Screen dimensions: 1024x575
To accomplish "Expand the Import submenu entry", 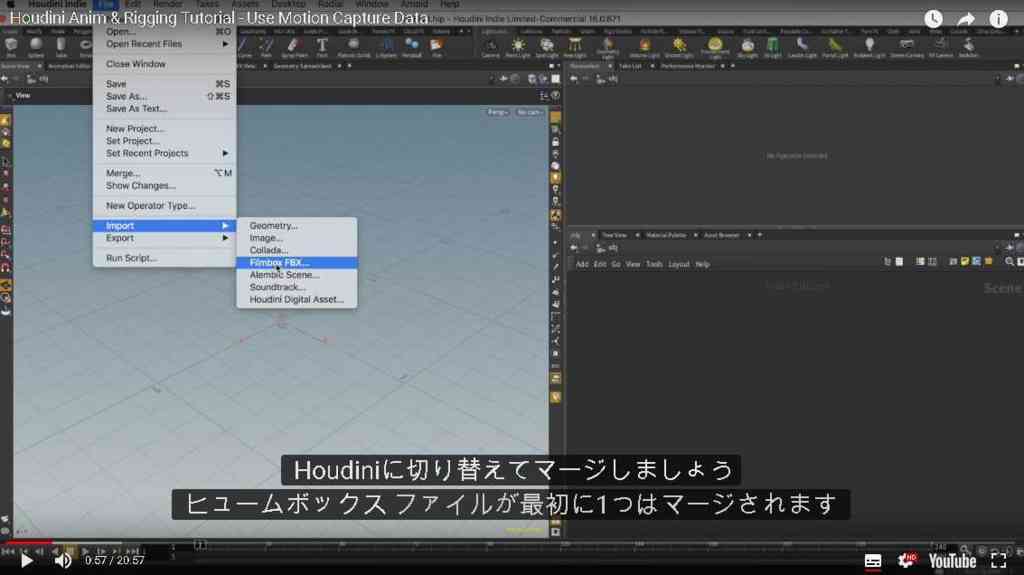I will tap(165, 225).
